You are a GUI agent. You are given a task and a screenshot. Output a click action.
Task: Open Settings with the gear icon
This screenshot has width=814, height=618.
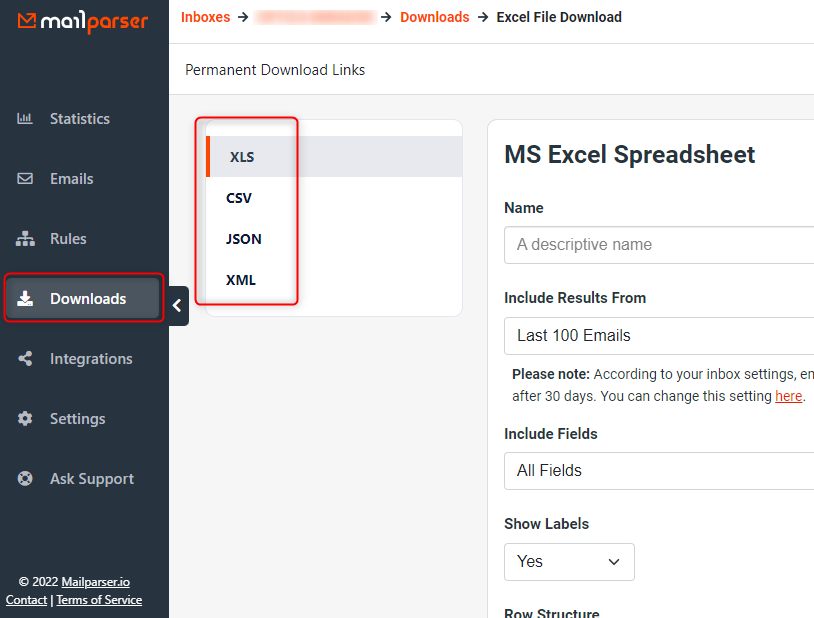coord(24,418)
